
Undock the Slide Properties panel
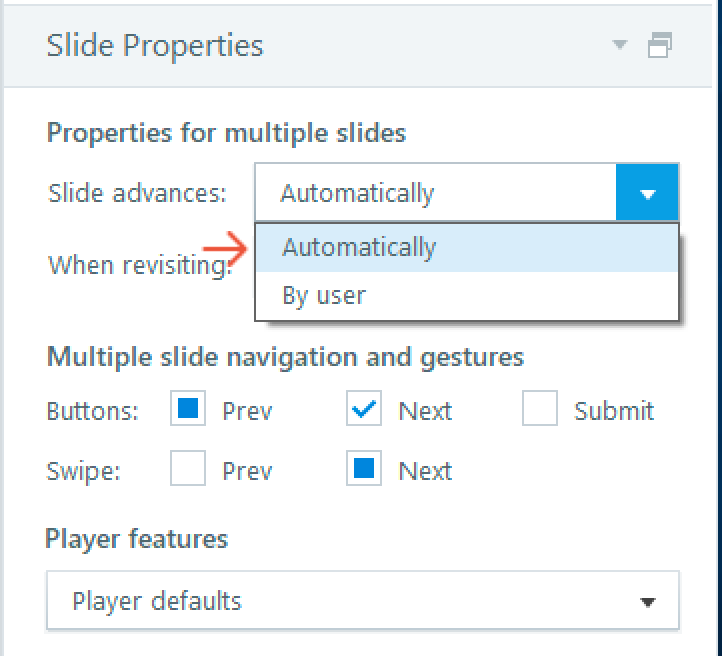coord(659,45)
